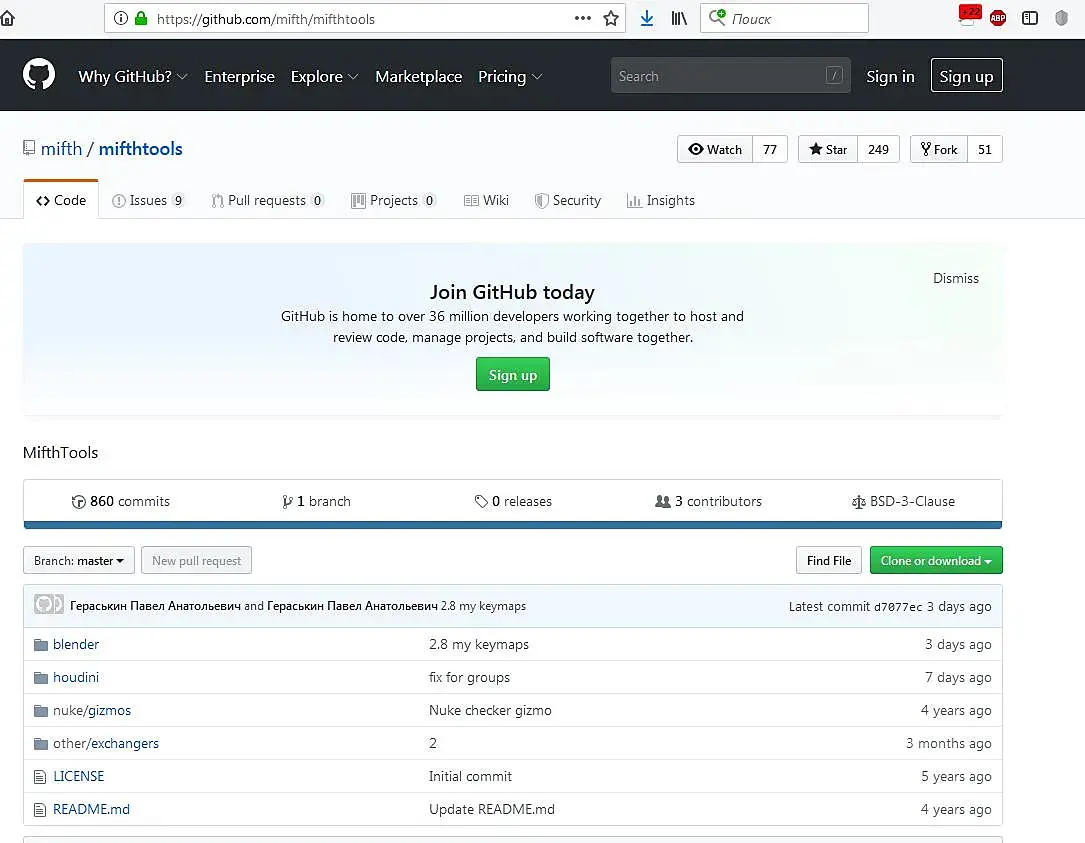Switch to the Code tab
This screenshot has width=1085, height=843.
61,200
